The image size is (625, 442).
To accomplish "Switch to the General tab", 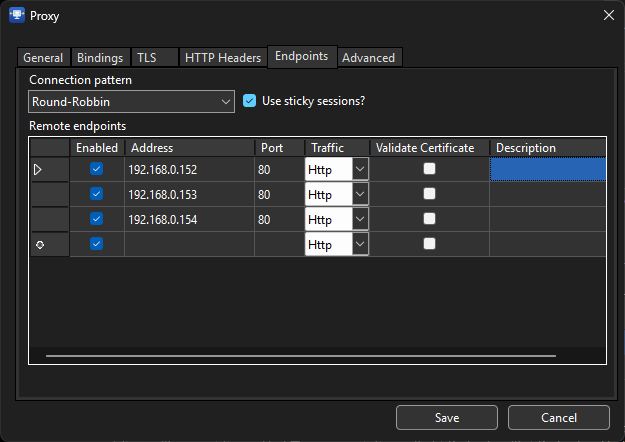I will 43,57.
